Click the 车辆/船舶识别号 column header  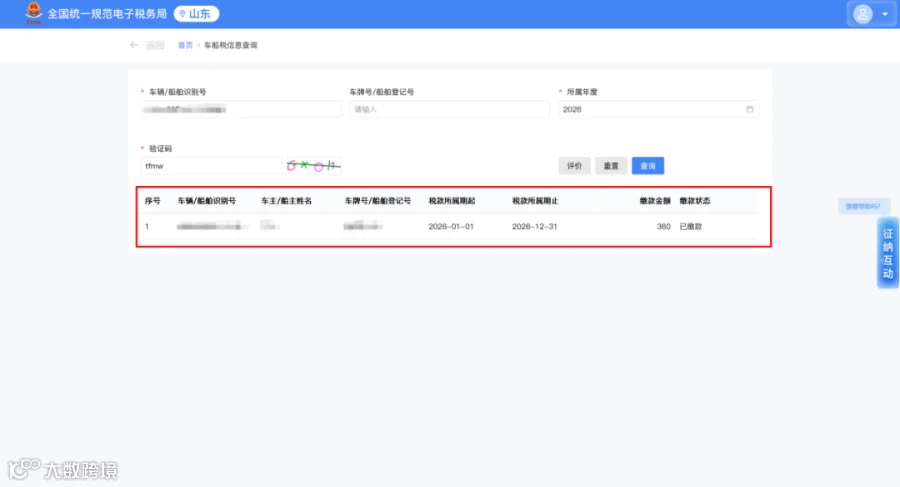click(x=207, y=201)
